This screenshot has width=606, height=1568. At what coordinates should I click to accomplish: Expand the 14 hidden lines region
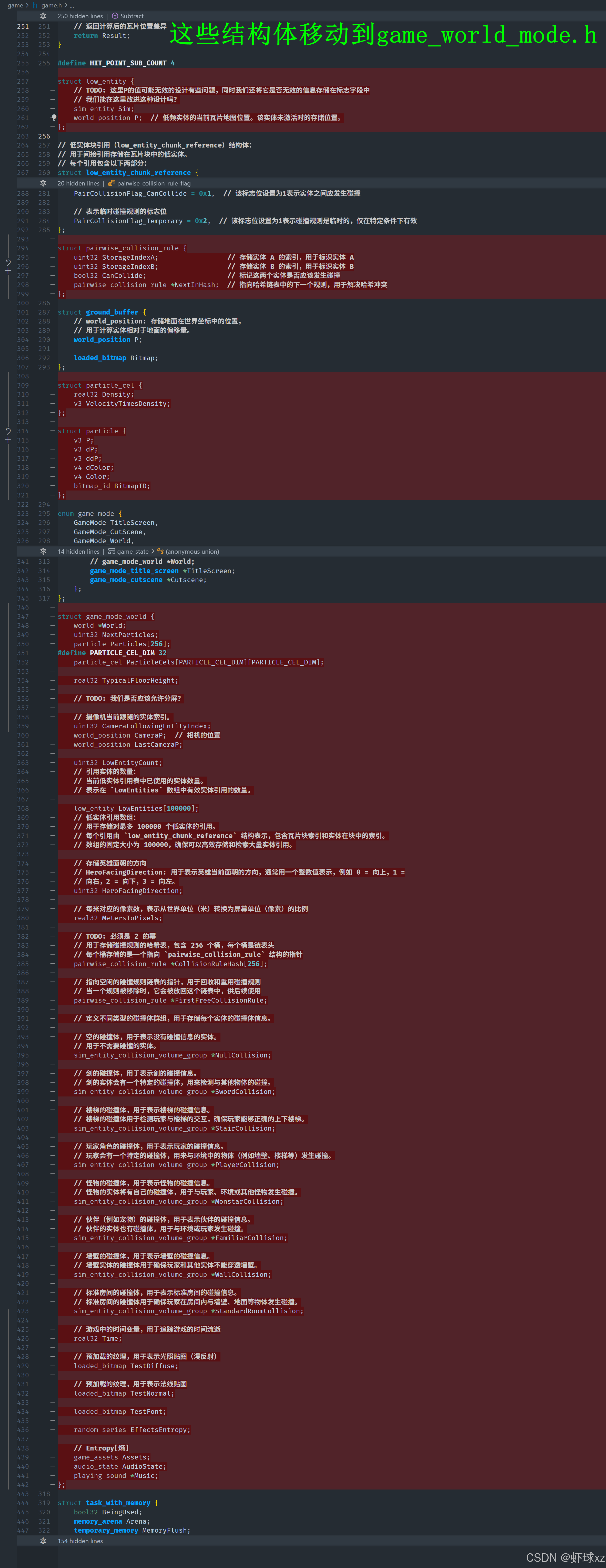(x=43, y=552)
